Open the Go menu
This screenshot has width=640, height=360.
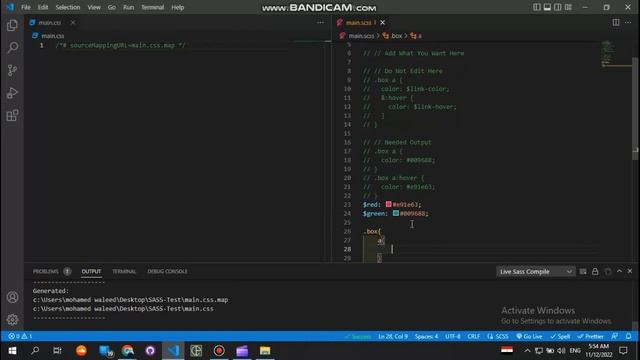[x=111, y=7]
